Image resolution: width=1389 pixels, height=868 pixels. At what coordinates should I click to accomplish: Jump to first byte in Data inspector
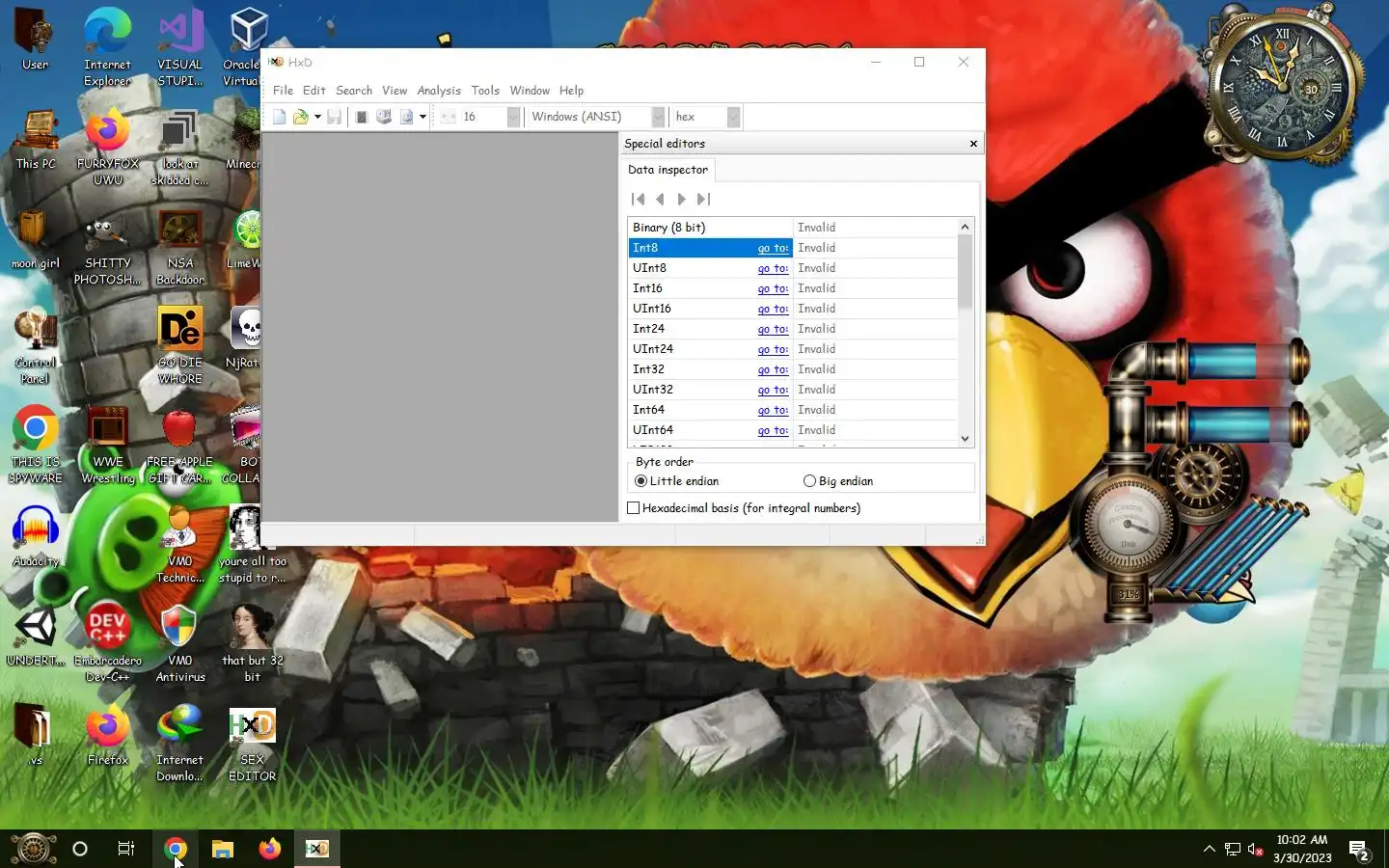(x=638, y=199)
